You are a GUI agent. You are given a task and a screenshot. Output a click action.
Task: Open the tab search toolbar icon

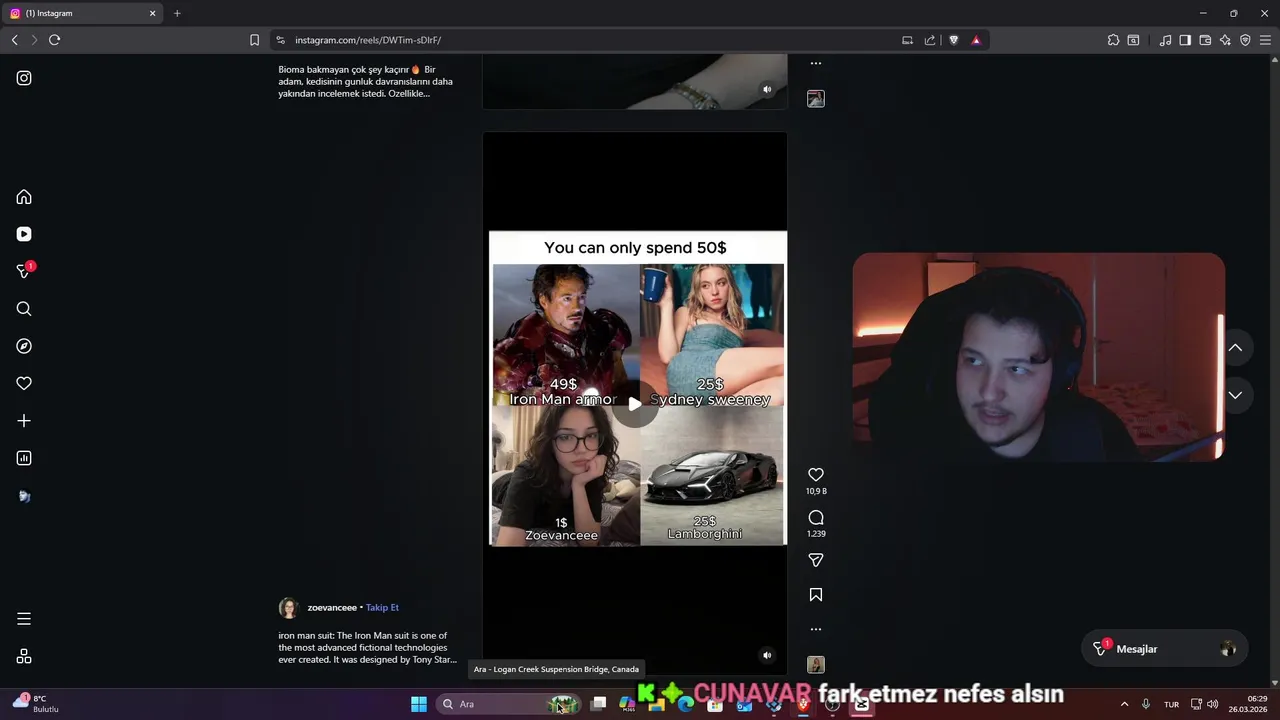tap(1133, 40)
